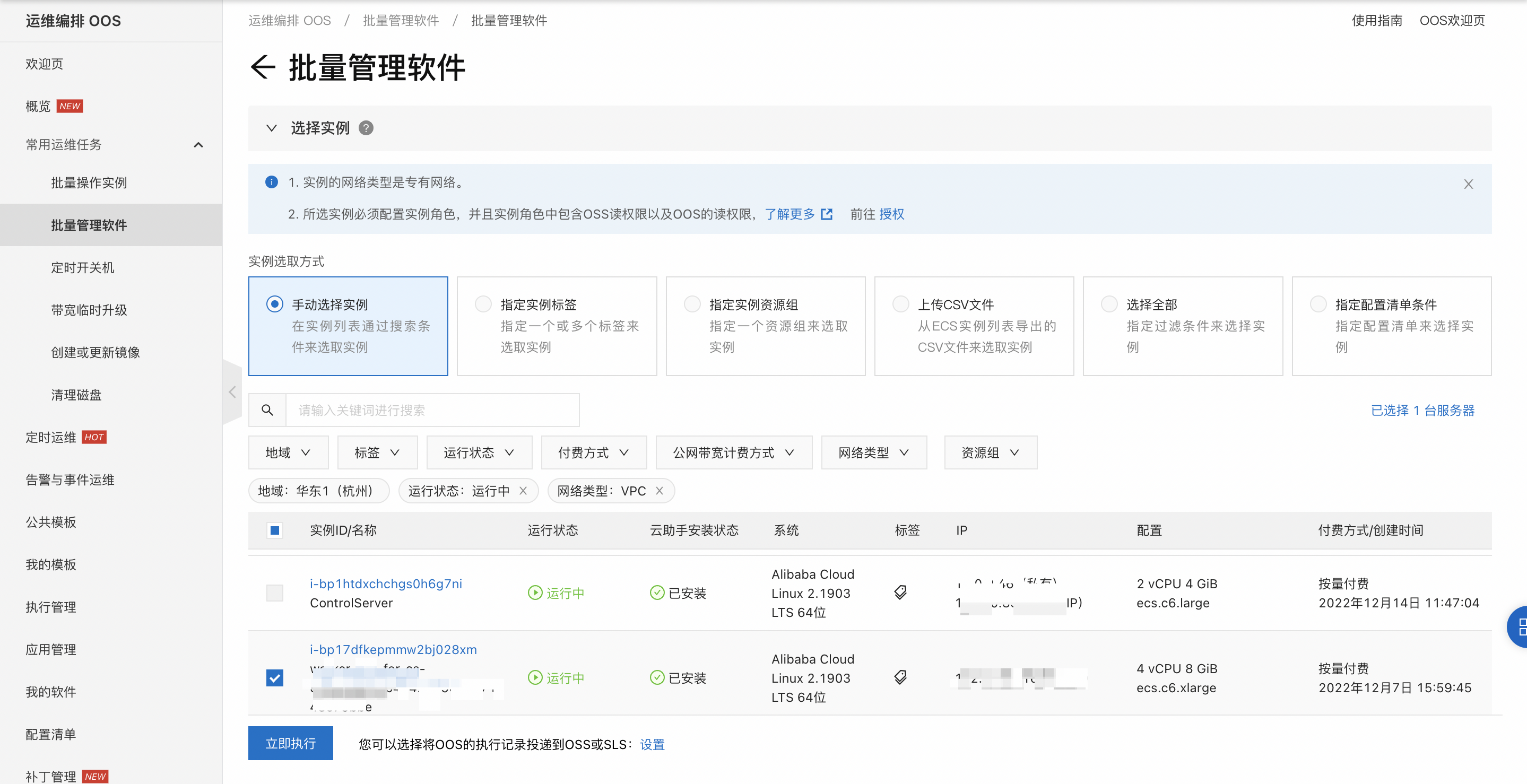Click the 授权 link
Viewport: 1527px width, 784px height.
point(891,214)
